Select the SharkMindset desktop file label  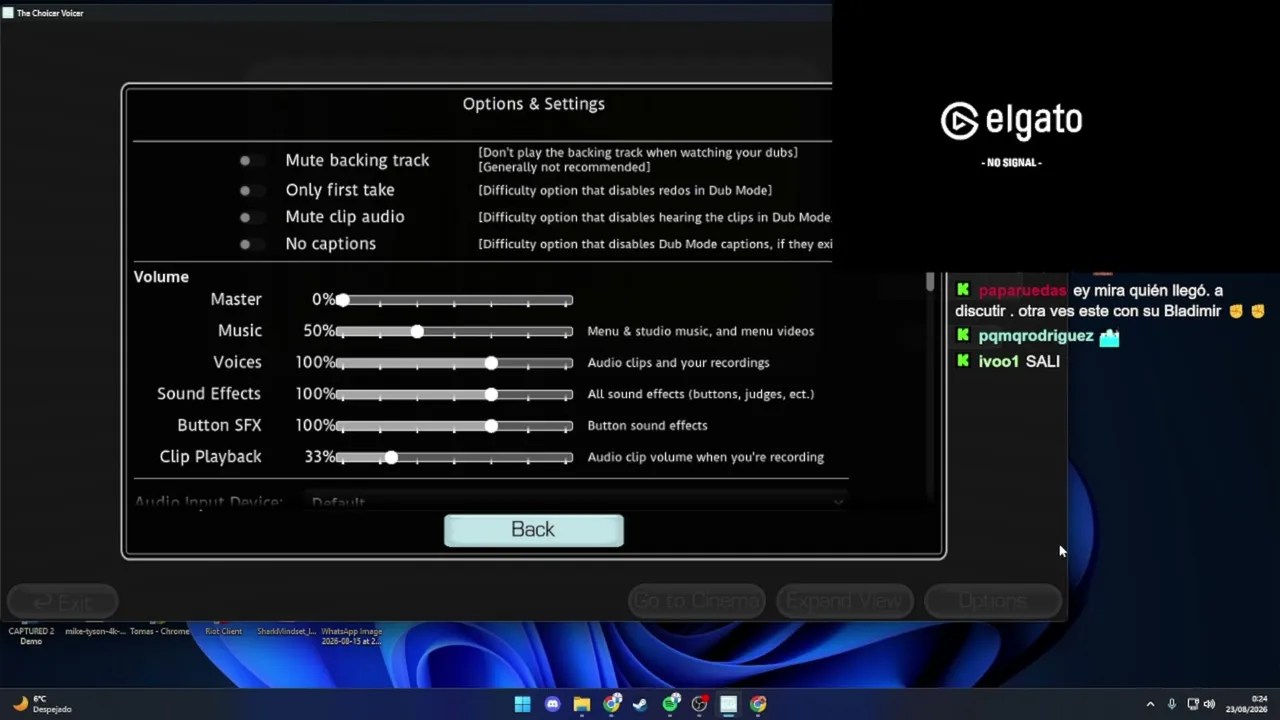tap(287, 632)
